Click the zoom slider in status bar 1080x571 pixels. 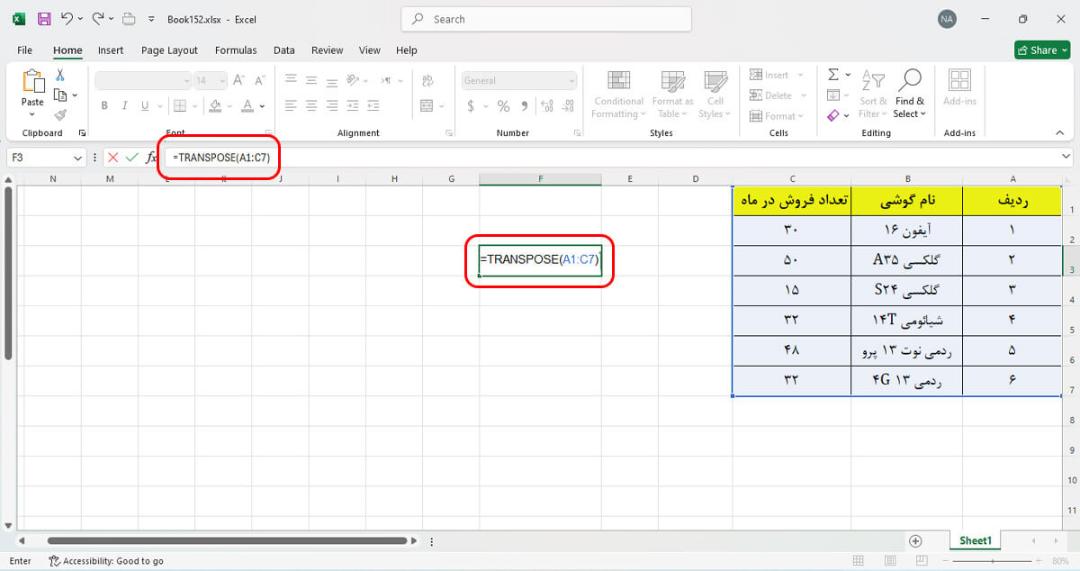point(992,561)
